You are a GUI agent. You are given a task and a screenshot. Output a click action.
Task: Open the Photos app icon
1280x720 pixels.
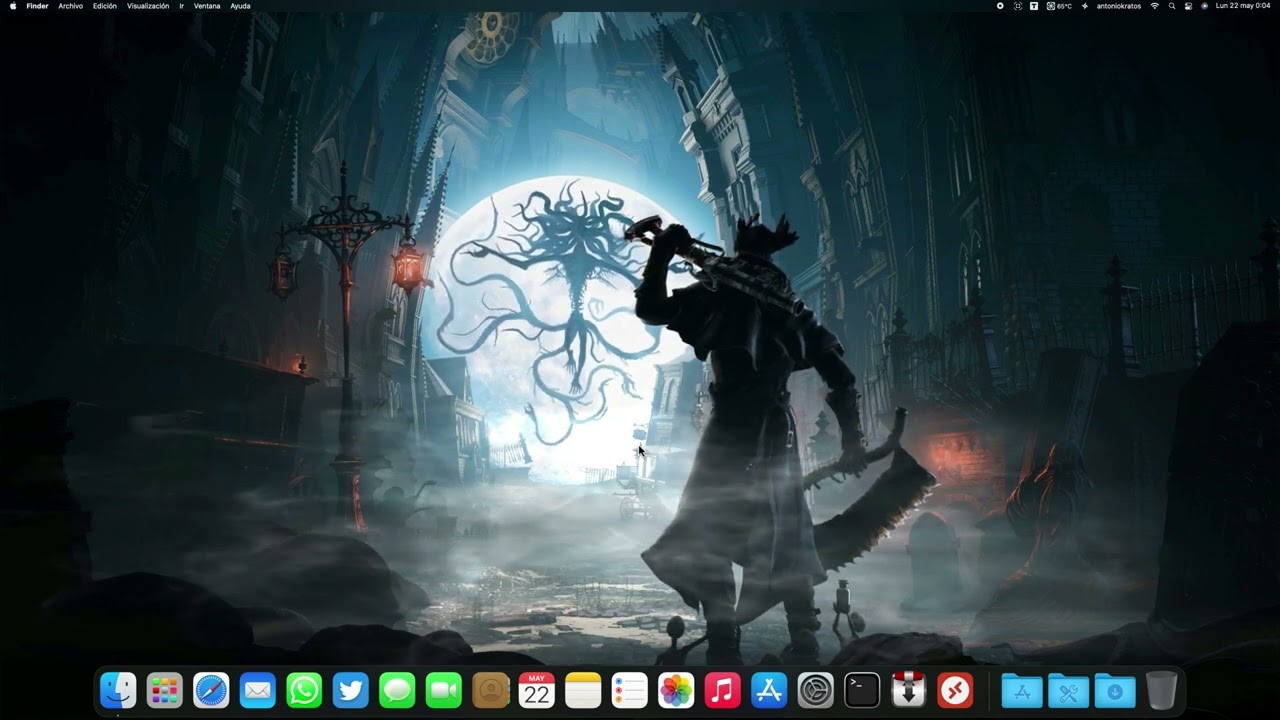(x=676, y=690)
